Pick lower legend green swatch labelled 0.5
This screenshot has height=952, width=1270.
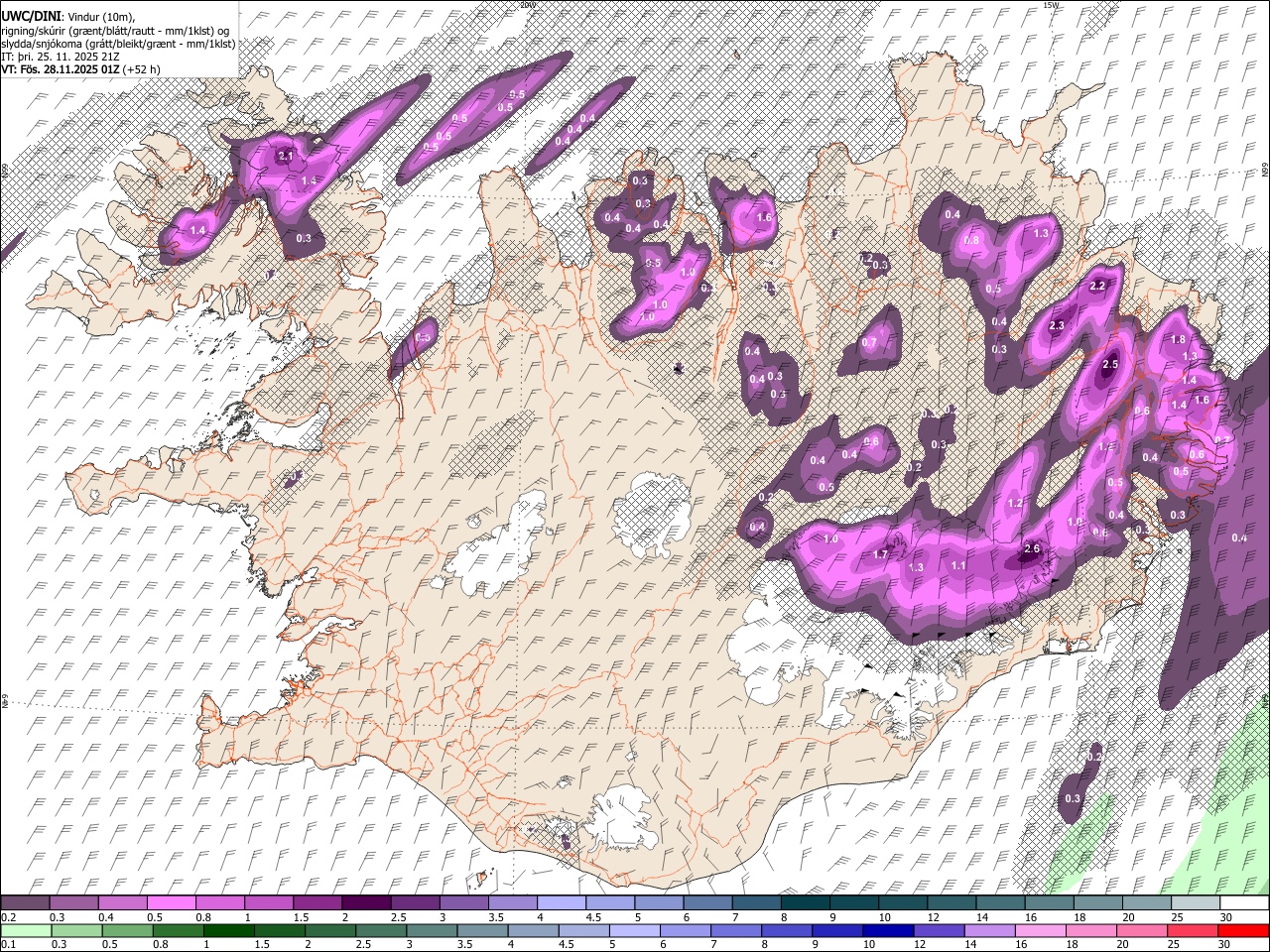tap(127, 930)
